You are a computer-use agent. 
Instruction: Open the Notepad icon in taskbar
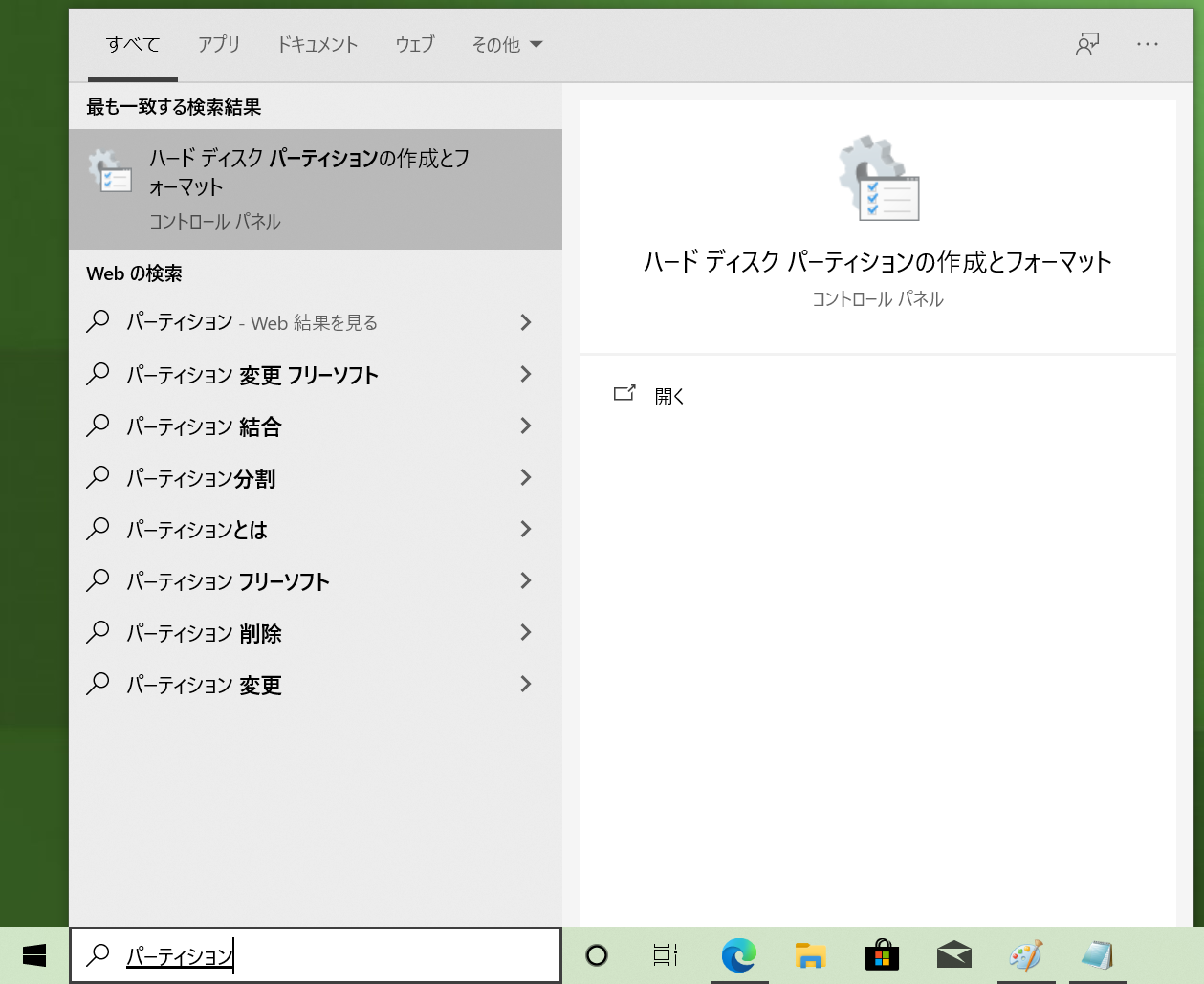click(x=1097, y=954)
